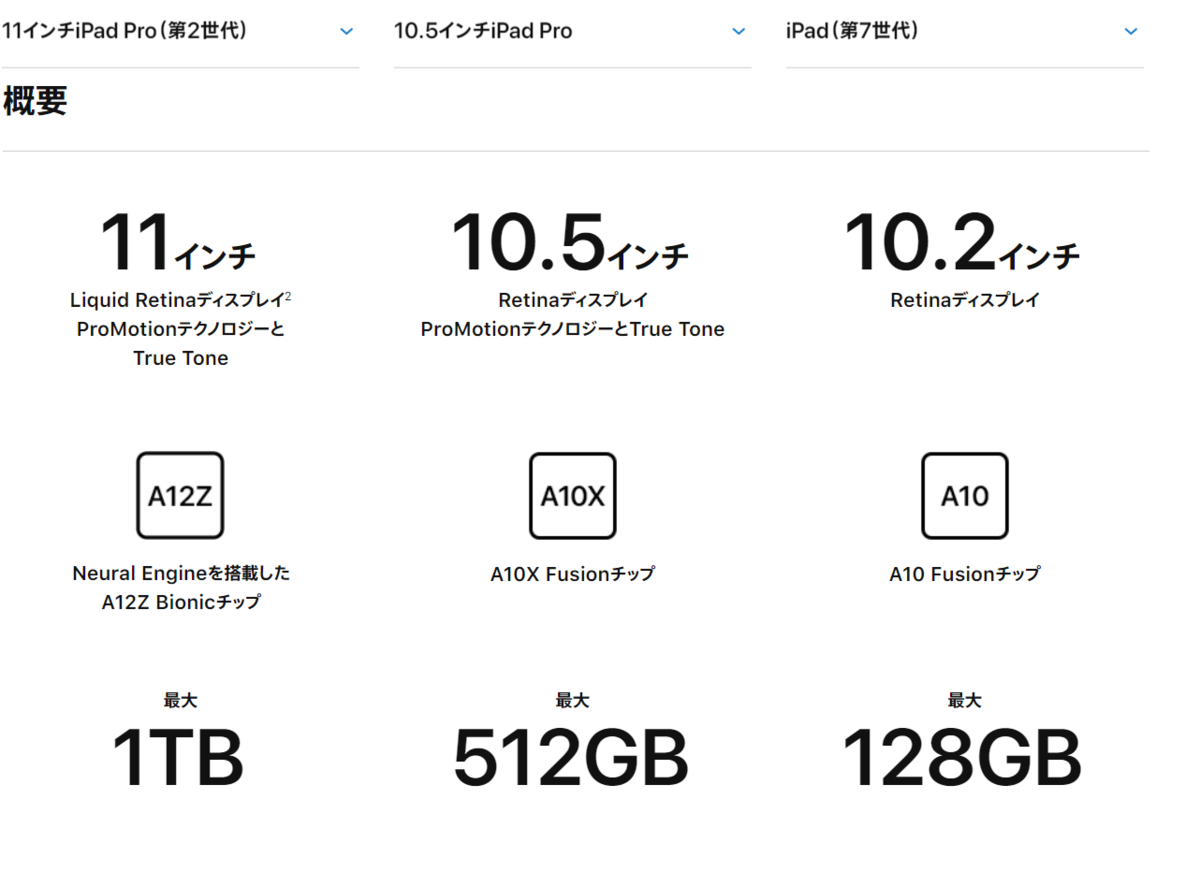This screenshot has width=1200, height=872.
Task: Open the iPad(第7世代) model dropdown
Action: pos(965,31)
